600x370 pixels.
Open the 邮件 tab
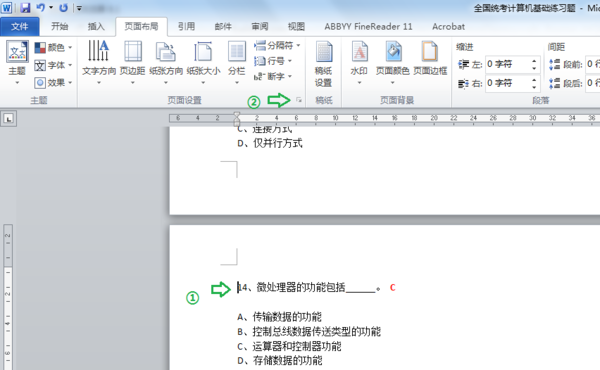coord(223,26)
